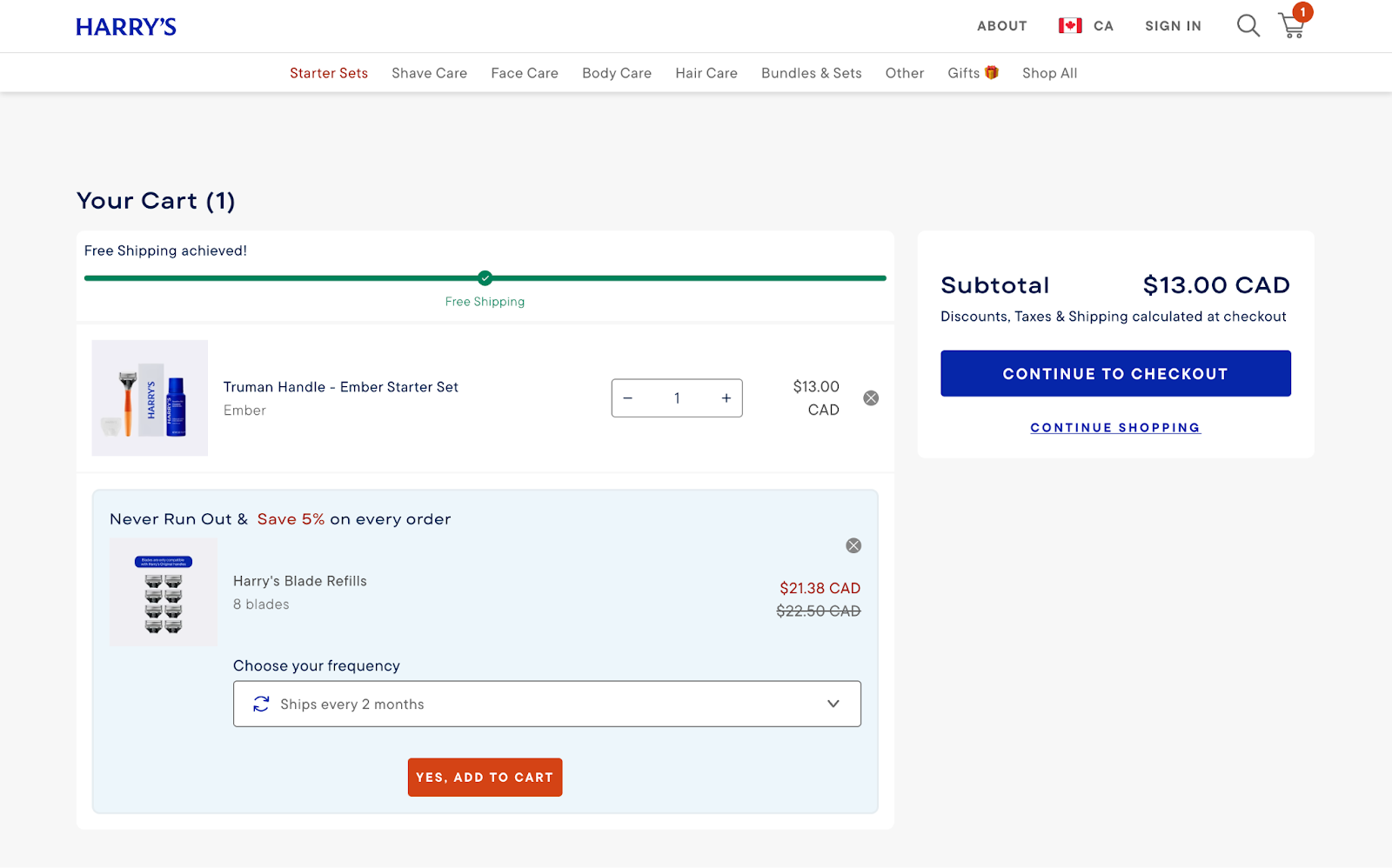Decrease quantity with minus button
Image resolution: width=1392 pixels, height=868 pixels.
627,398
